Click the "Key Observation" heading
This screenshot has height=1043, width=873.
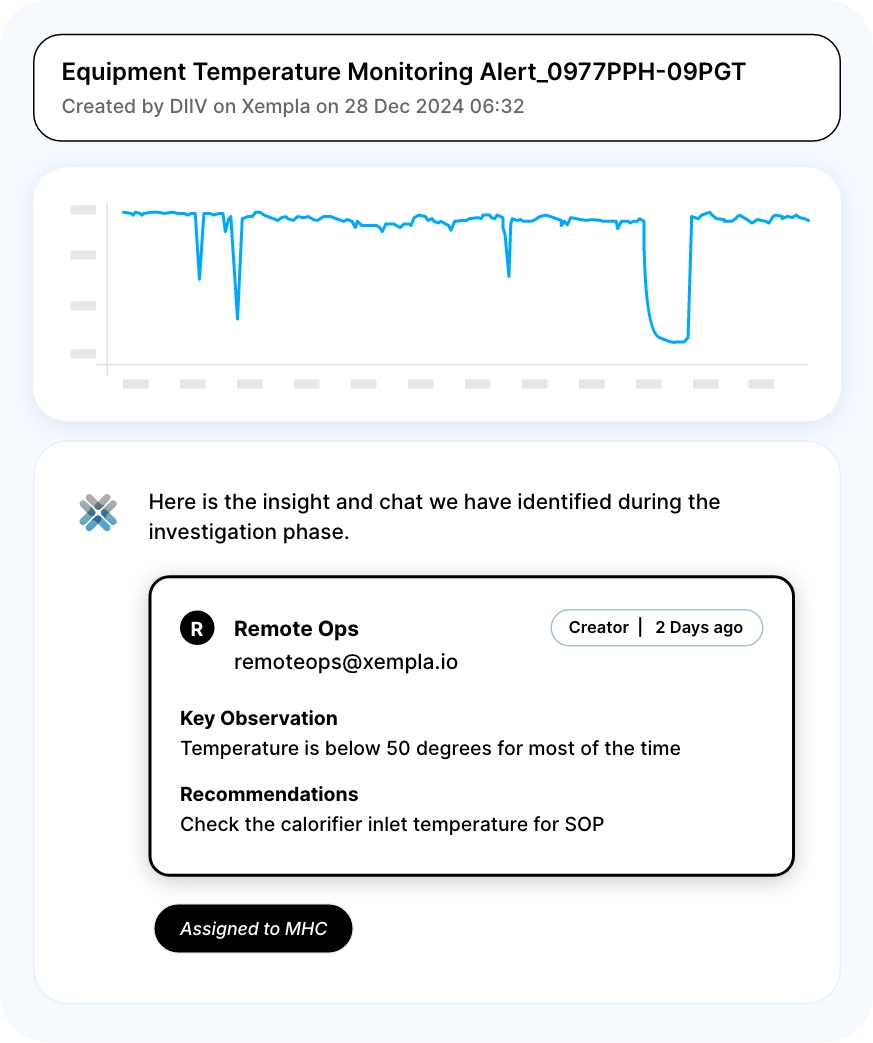click(258, 718)
